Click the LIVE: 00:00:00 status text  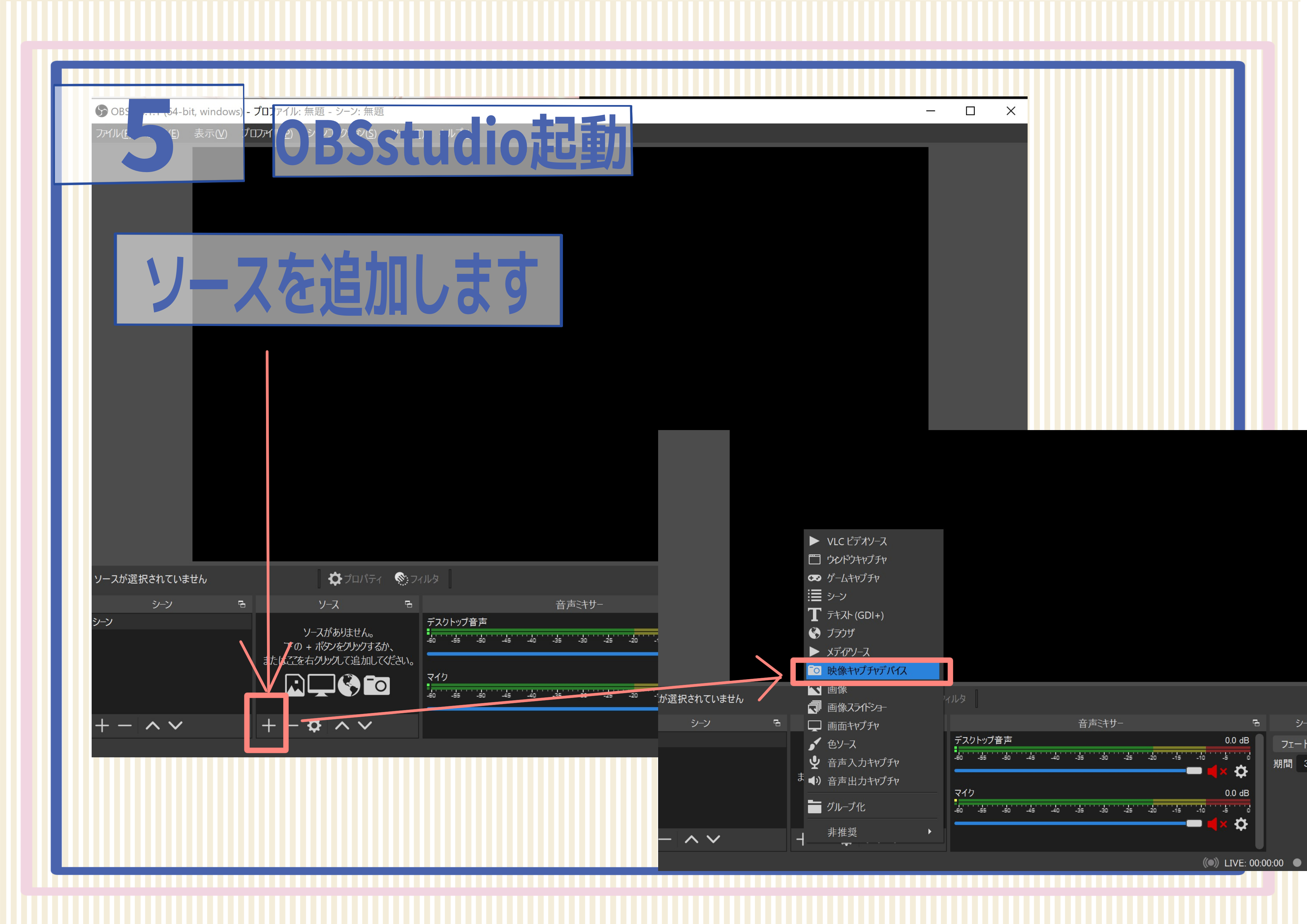click(1253, 862)
